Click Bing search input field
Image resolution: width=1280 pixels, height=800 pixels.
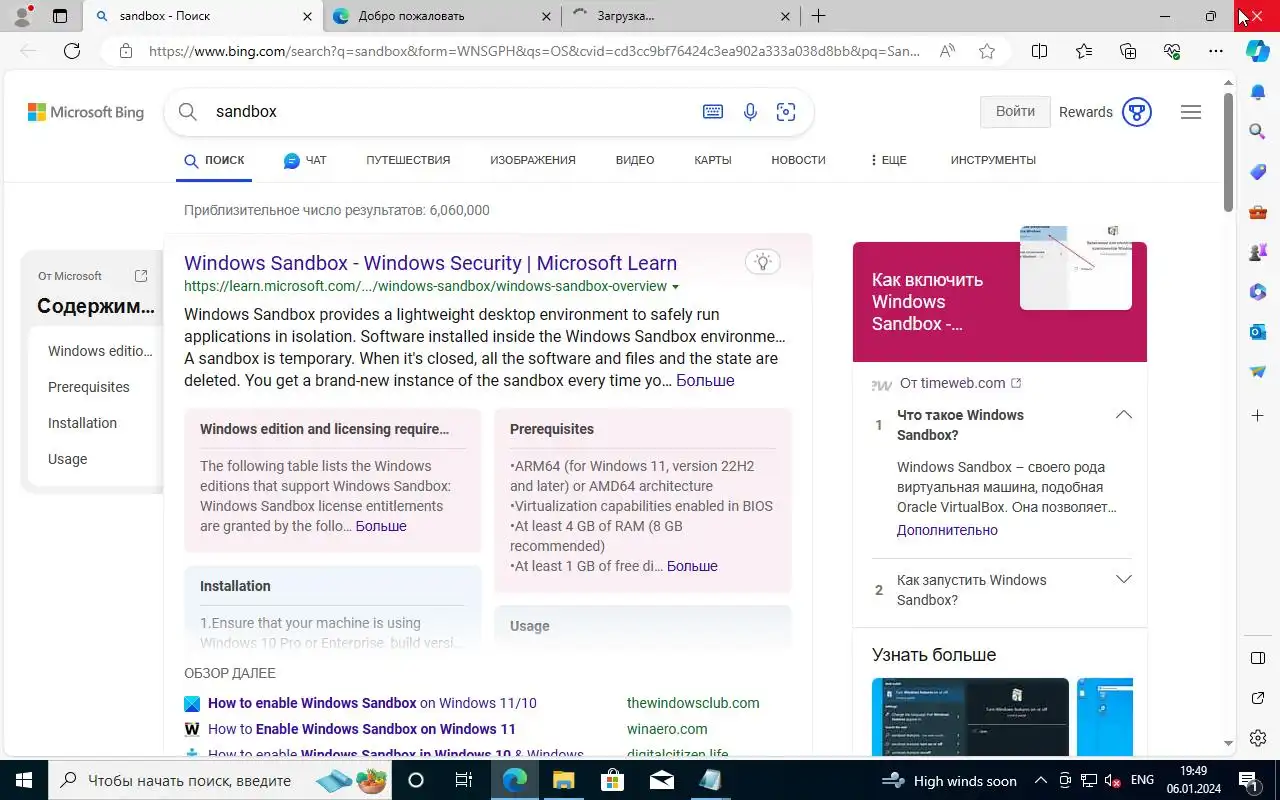pyautogui.click(x=450, y=112)
